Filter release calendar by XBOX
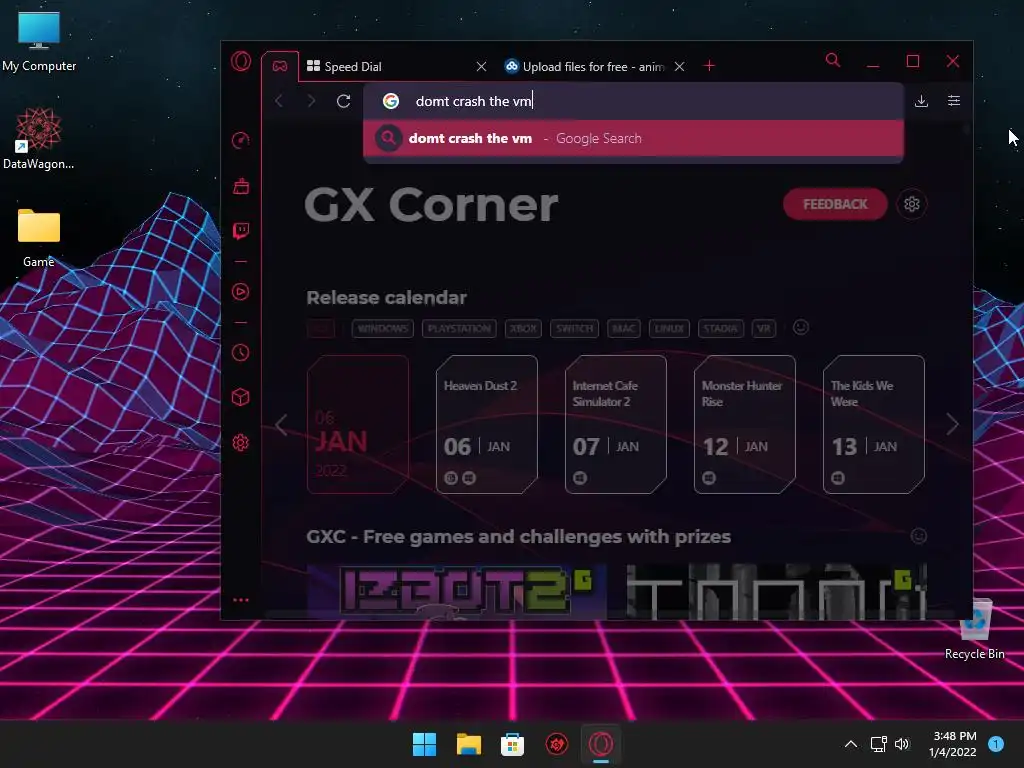Viewport: 1024px width, 768px height. (523, 328)
